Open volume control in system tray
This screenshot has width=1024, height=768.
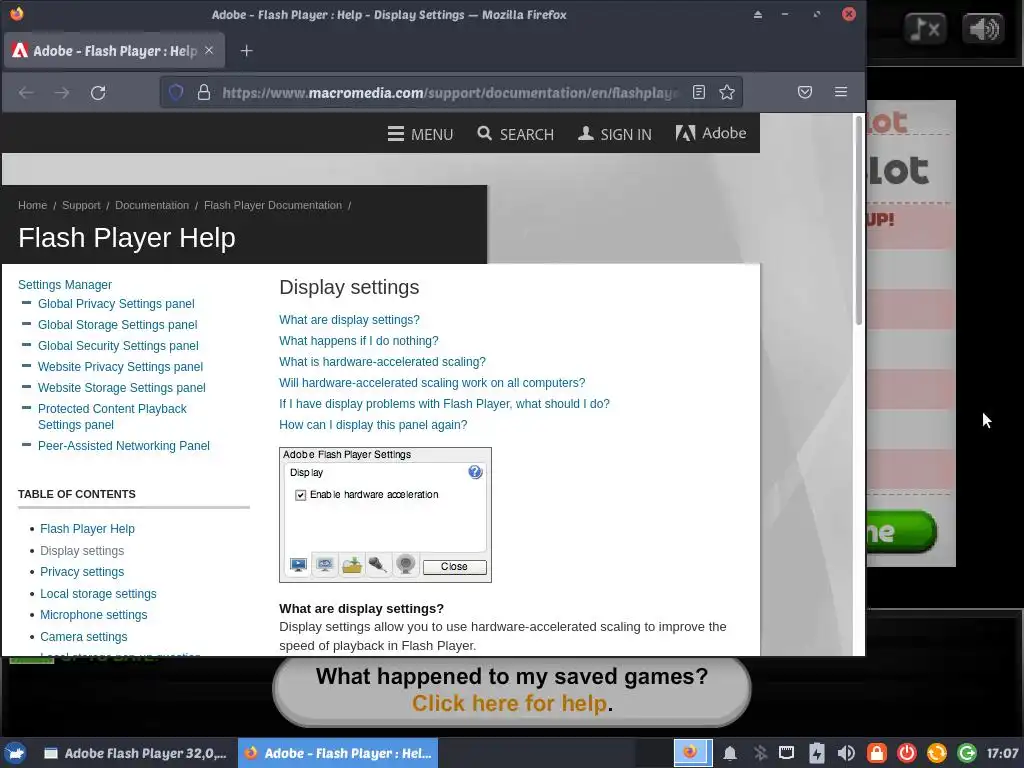(x=846, y=754)
